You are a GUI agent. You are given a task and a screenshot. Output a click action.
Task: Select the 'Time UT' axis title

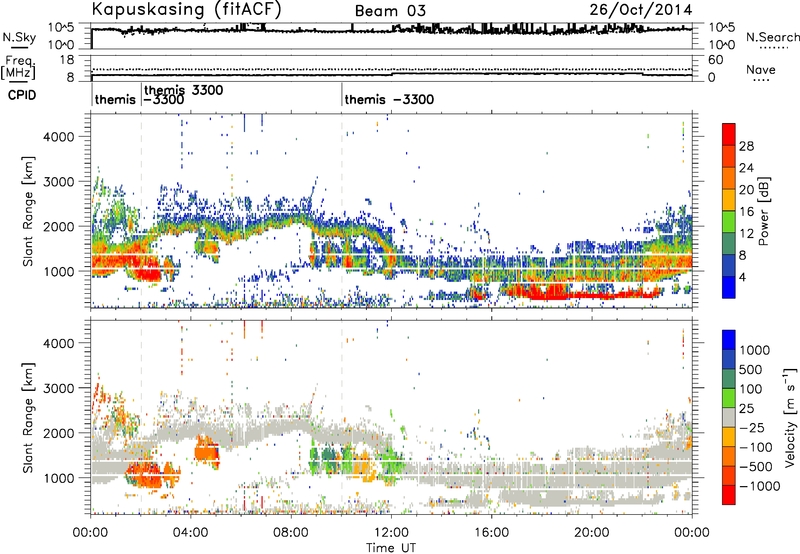391,548
